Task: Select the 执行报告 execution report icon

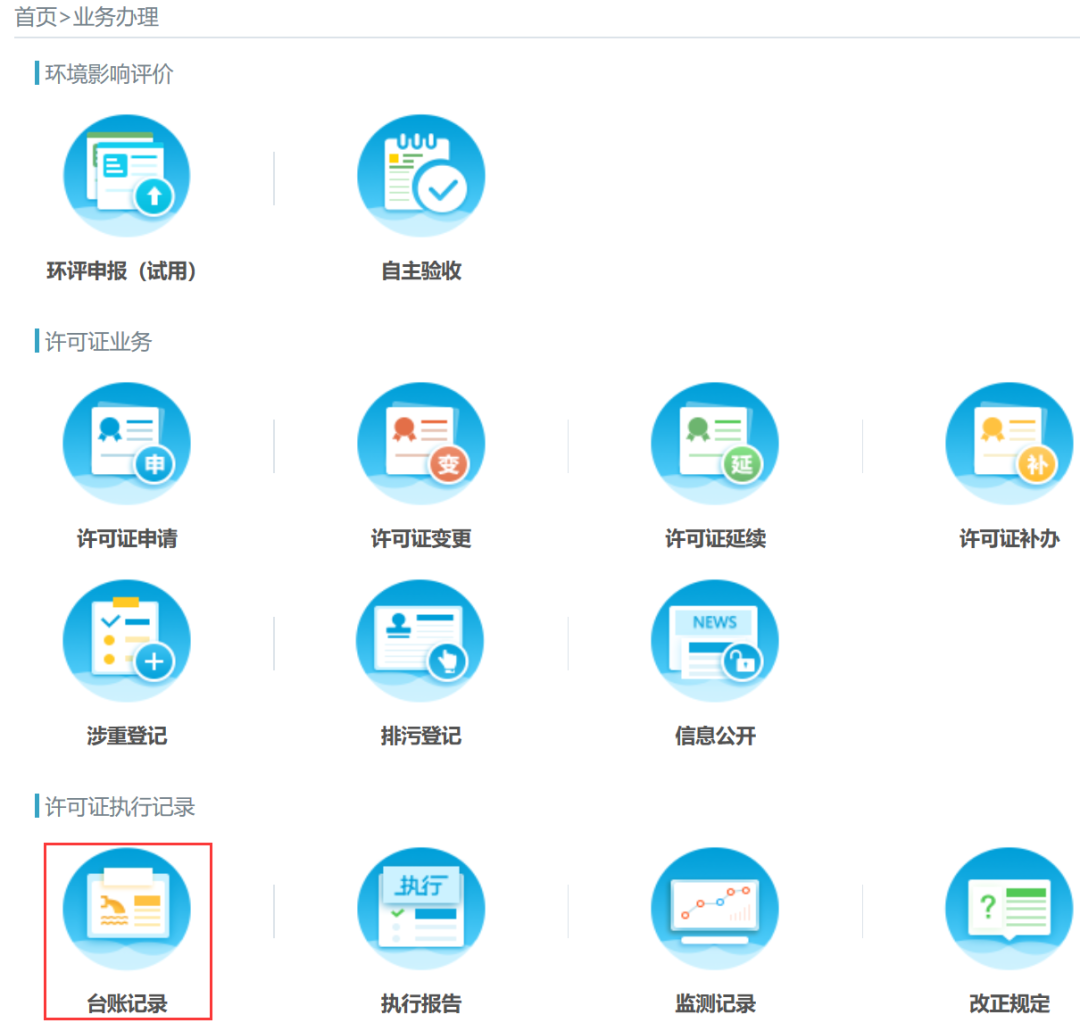Action: [x=421, y=908]
